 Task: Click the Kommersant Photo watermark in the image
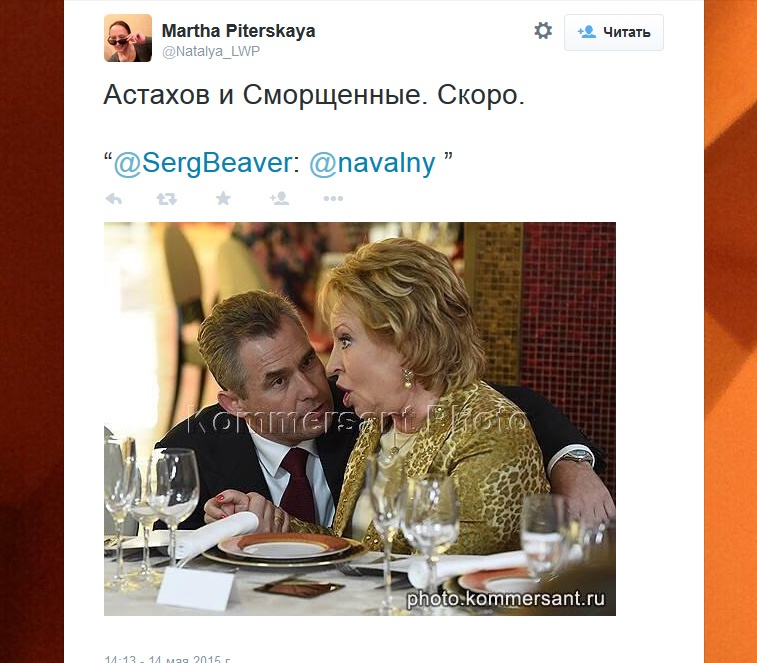[x=356, y=419]
